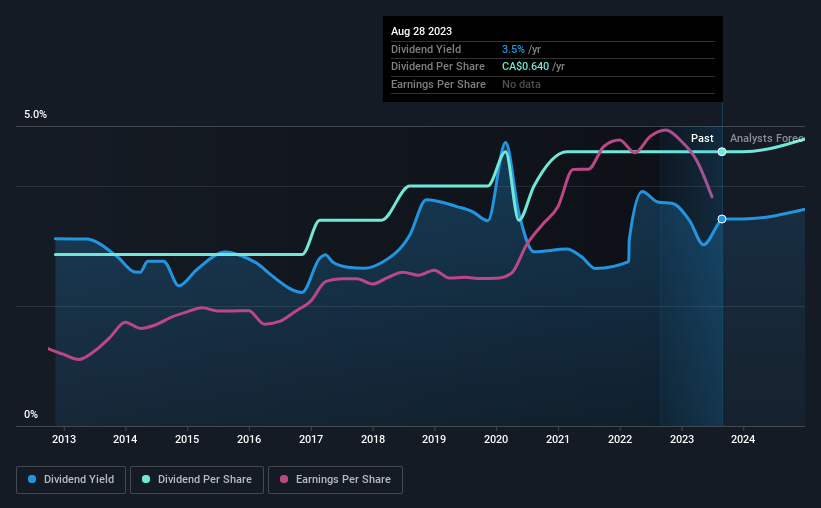Click the blue marker on the Dividend Yield line
The width and height of the screenshot is (821, 508).
pos(722,219)
